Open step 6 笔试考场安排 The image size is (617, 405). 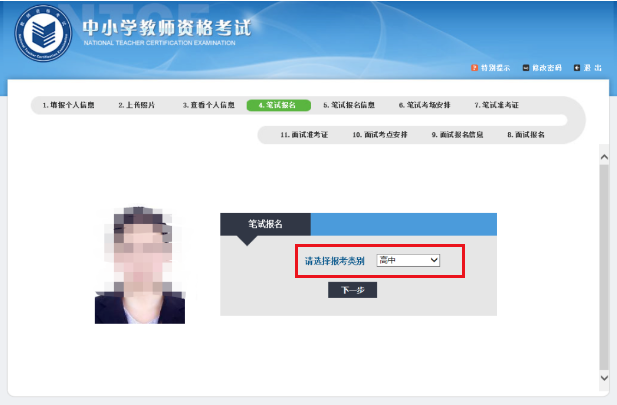pos(424,105)
